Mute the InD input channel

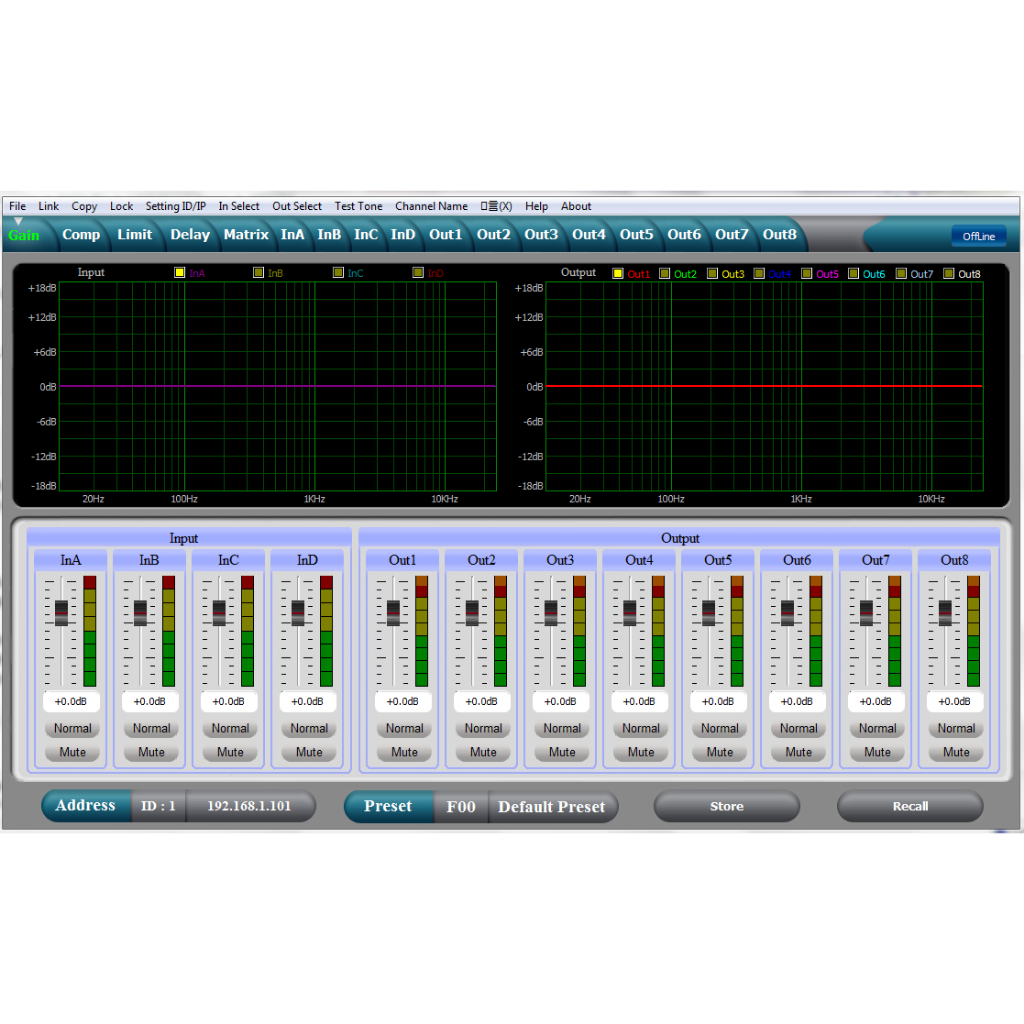309,752
